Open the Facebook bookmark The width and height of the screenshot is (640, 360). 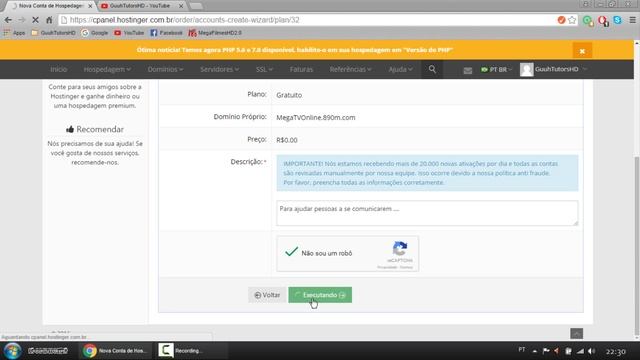166,33
